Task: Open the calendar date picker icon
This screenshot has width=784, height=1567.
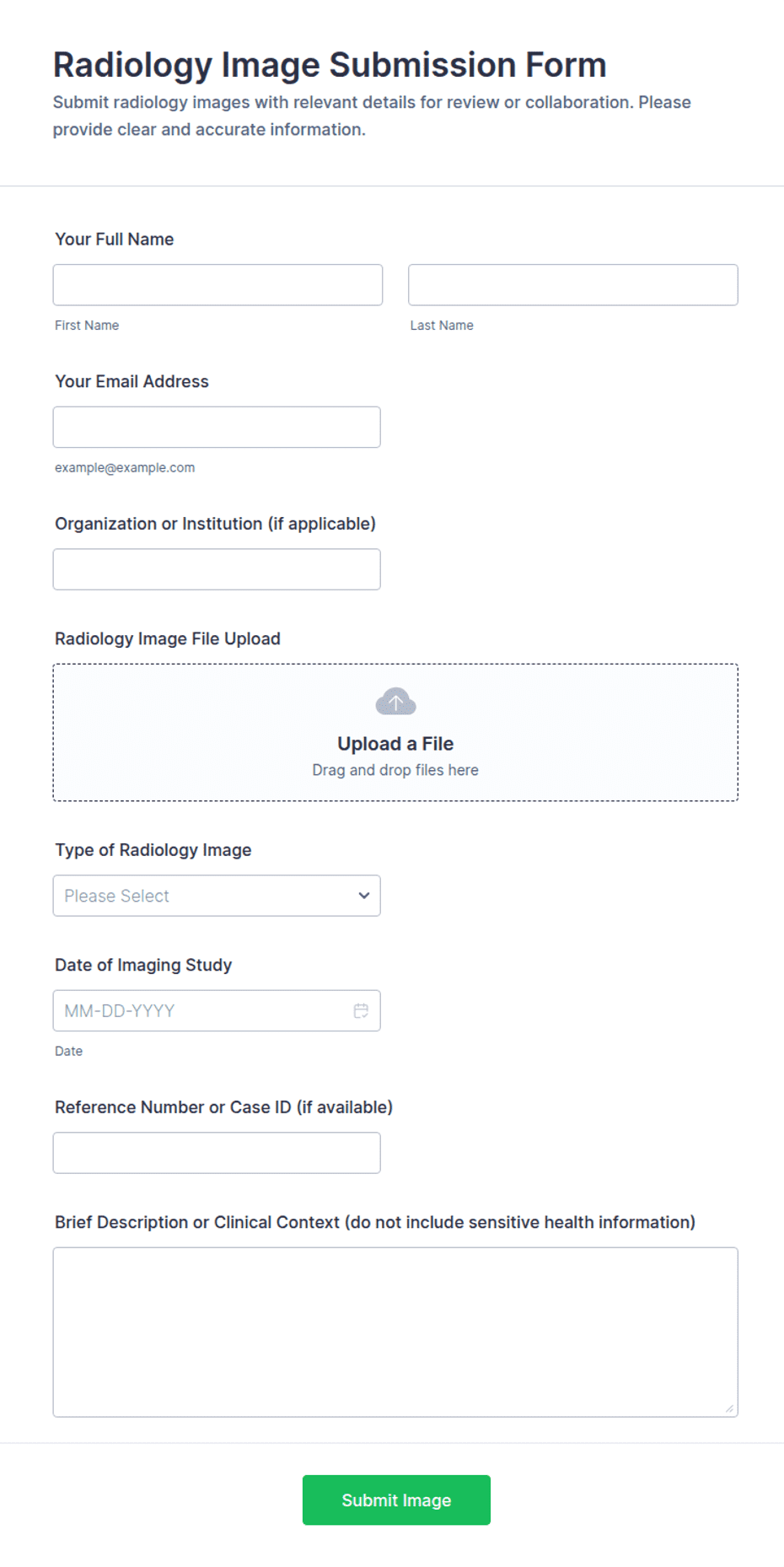Action: [x=361, y=1010]
